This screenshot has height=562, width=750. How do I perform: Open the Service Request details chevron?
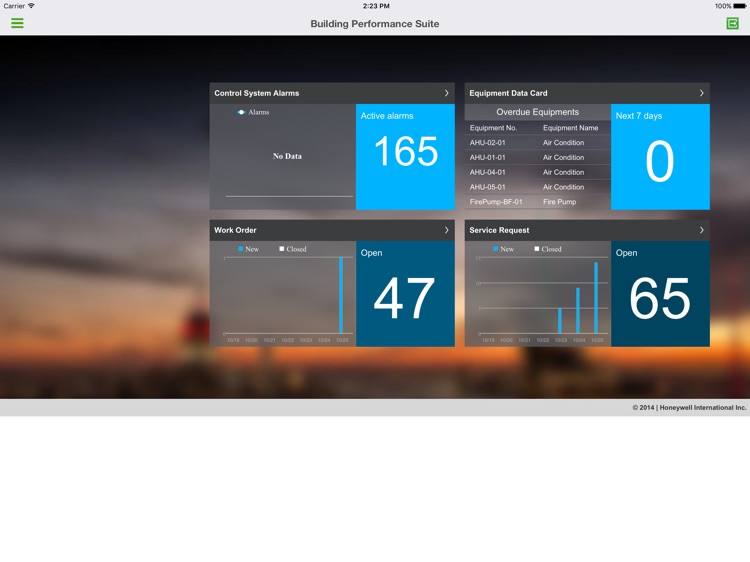[x=701, y=230]
